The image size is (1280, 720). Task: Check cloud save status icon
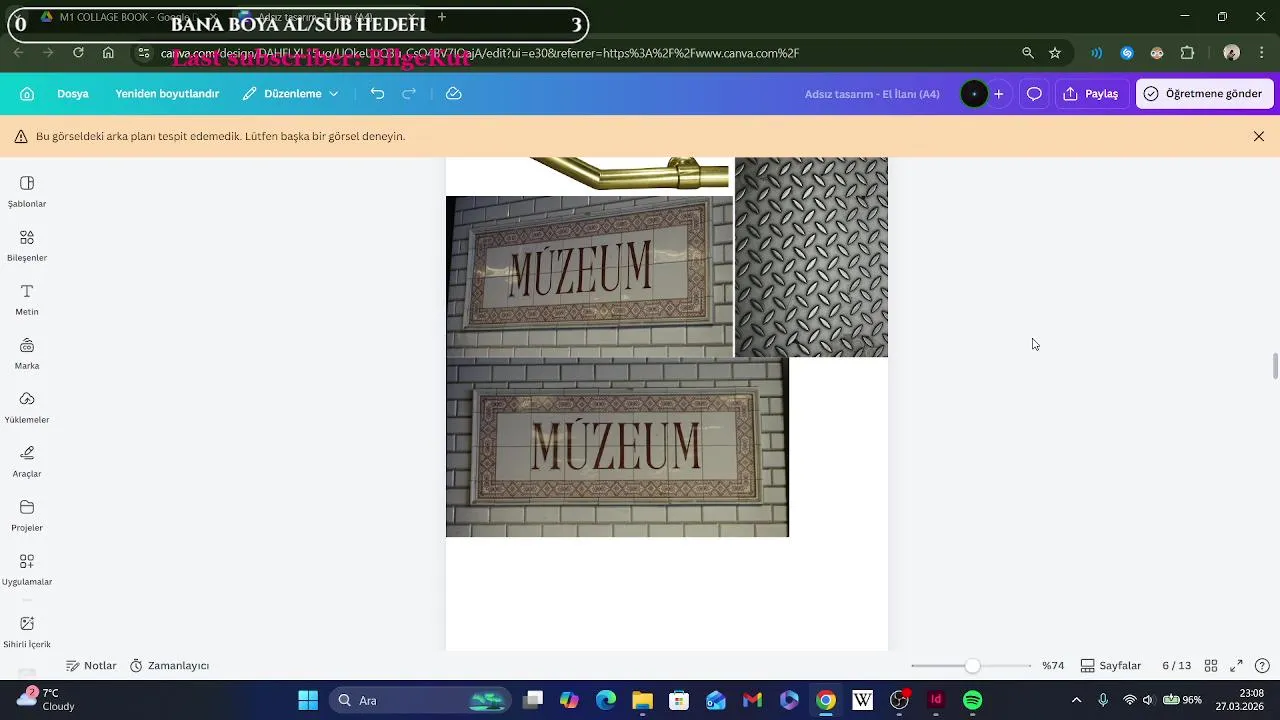click(453, 93)
